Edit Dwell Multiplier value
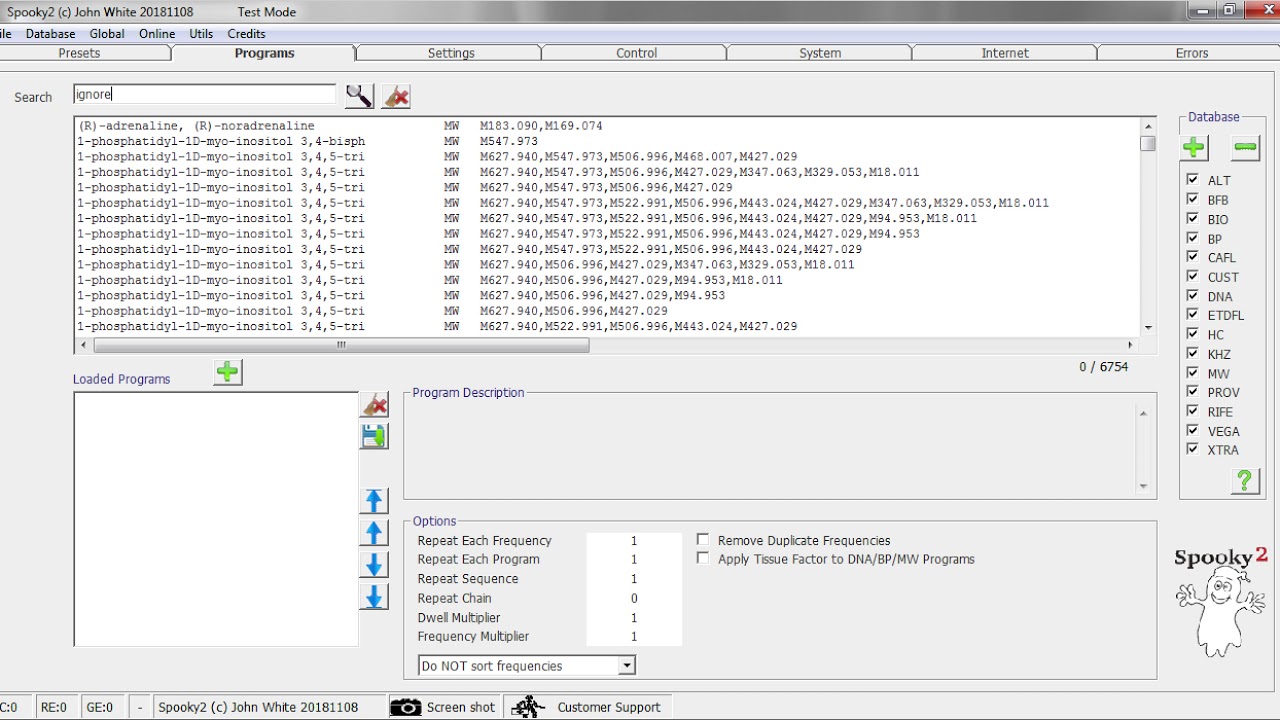 click(634, 618)
